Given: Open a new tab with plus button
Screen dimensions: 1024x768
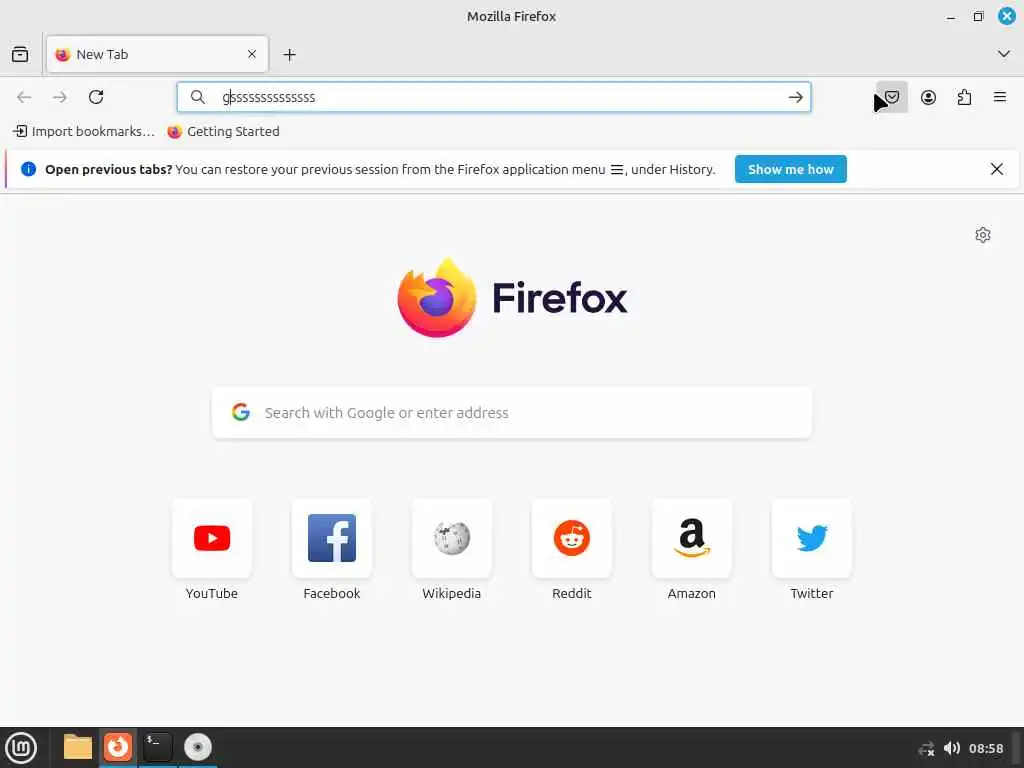Looking at the screenshot, I should [289, 55].
